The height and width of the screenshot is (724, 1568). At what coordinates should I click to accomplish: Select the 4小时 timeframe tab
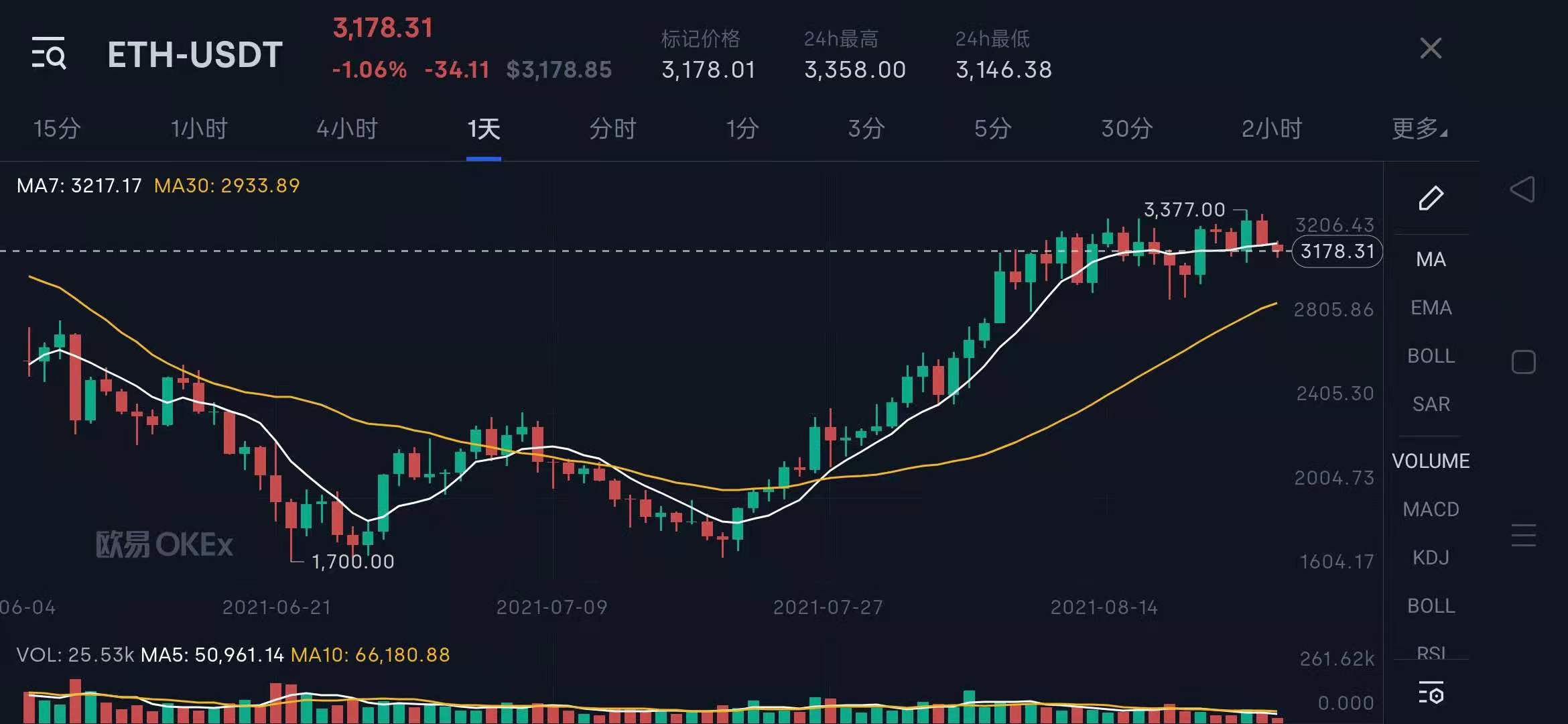click(347, 129)
